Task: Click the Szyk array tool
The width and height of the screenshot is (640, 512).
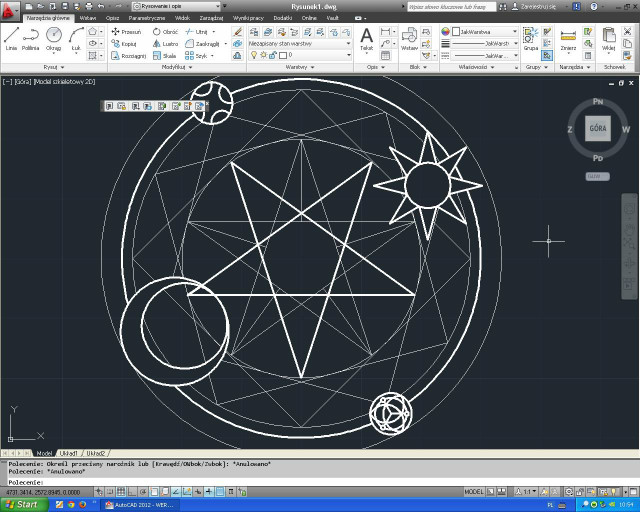Action: pos(196,56)
